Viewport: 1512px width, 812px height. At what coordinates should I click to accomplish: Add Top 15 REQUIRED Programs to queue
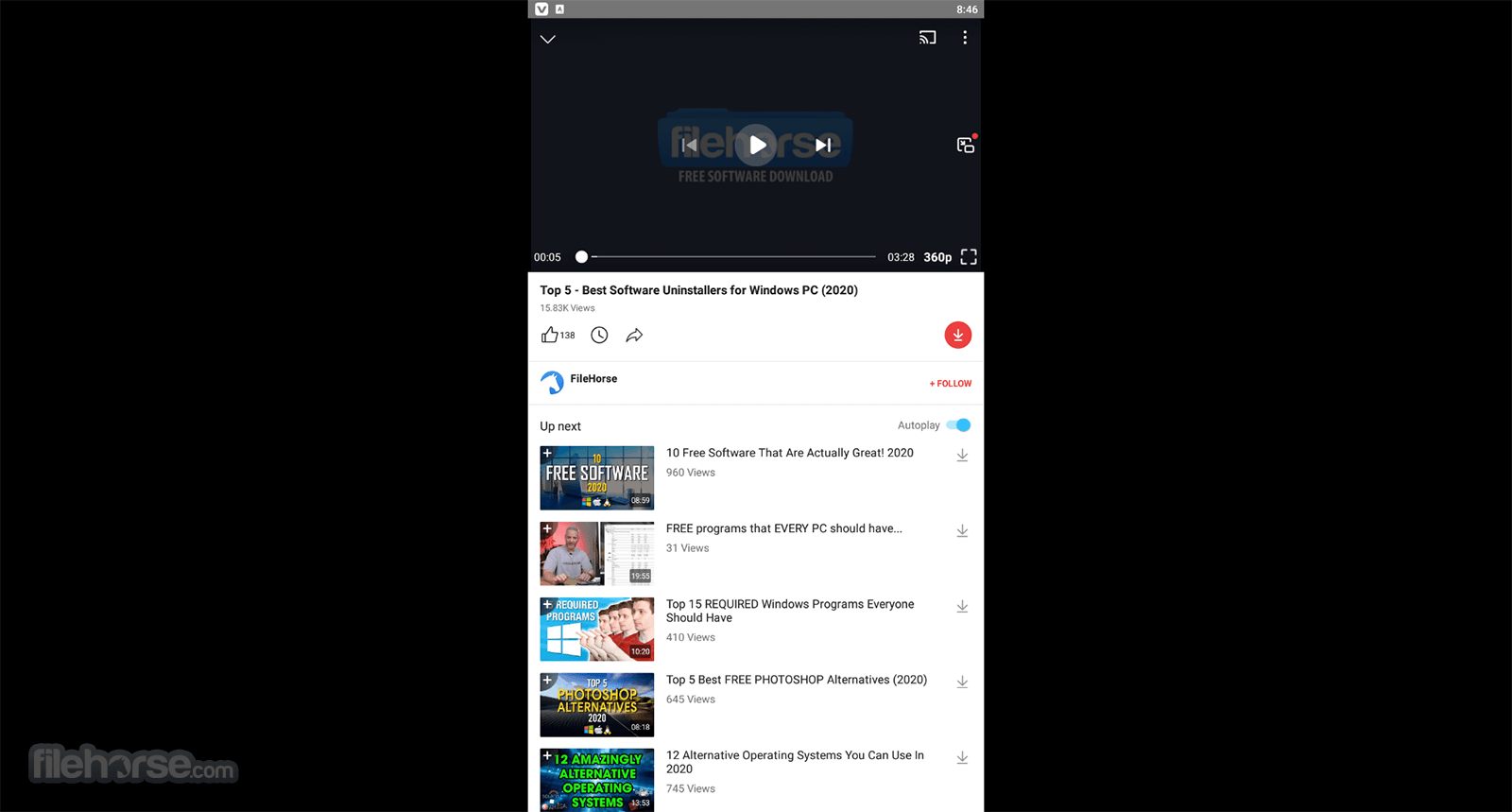[x=547, y=604]
